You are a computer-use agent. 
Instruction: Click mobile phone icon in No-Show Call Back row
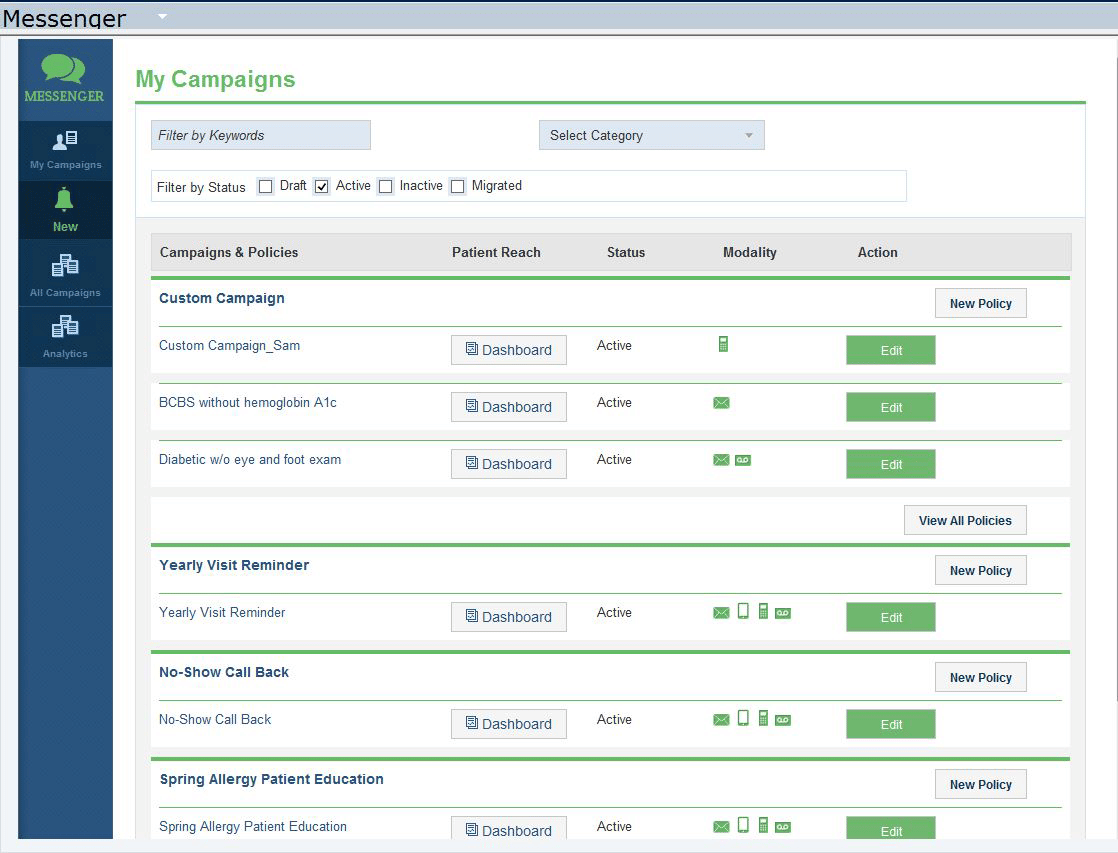743,718
